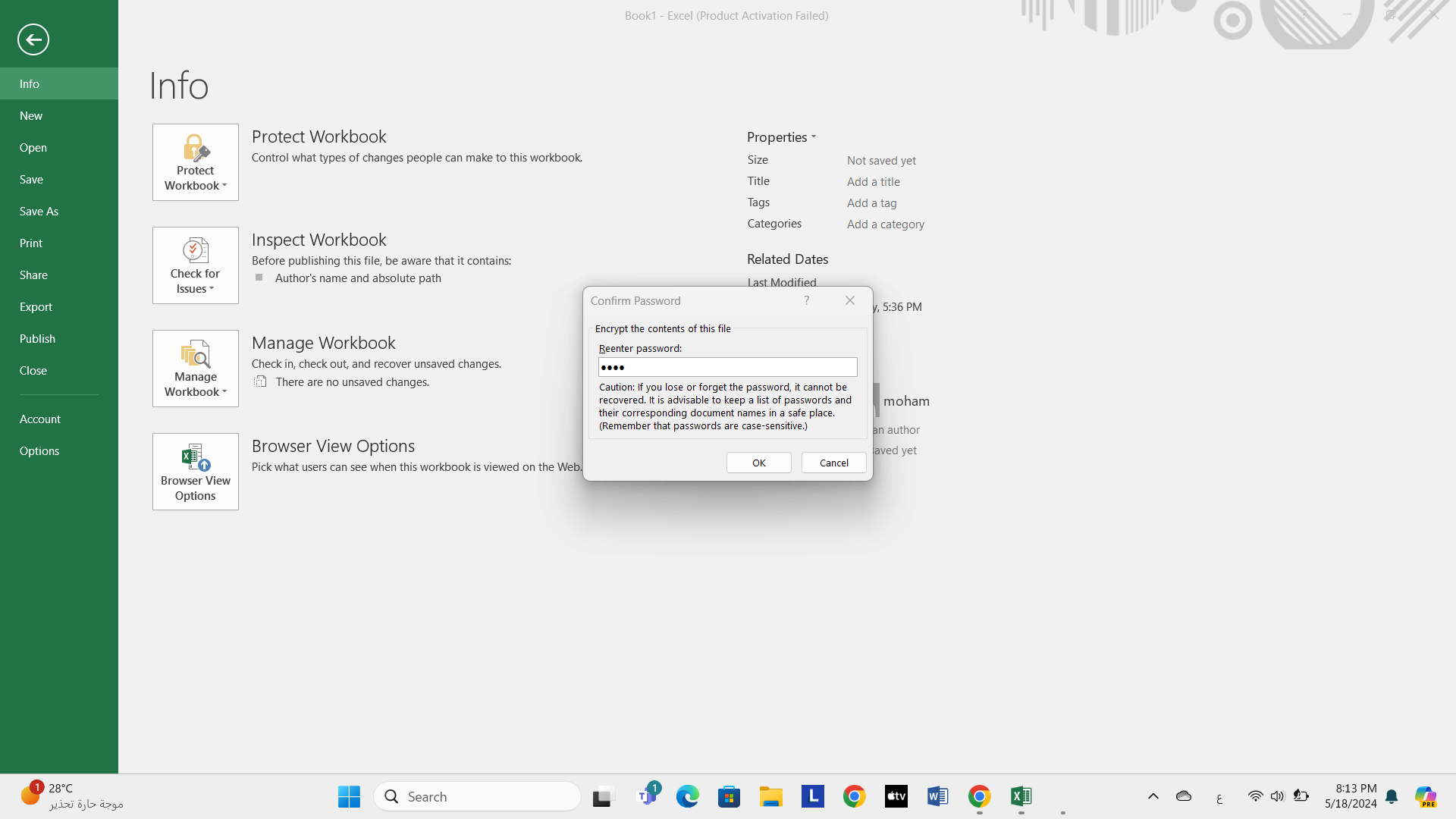This screenshot has height=819, width=1456.
Task: Click the Browser View Options icon button
Action: pos(196,472)
